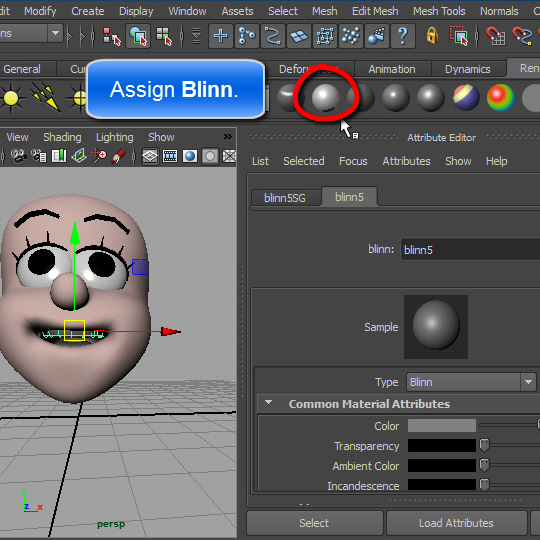The height and width of the screenshot is (540, 540).
Task: Toggle the surfaces selection mask icon
Action: tap(299, 36)
